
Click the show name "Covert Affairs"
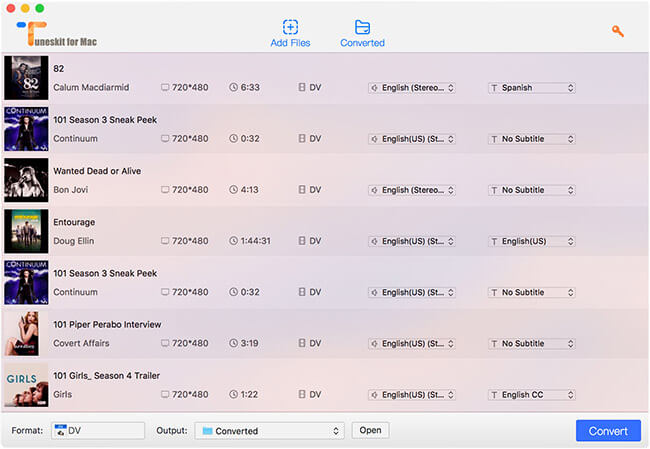81,343
